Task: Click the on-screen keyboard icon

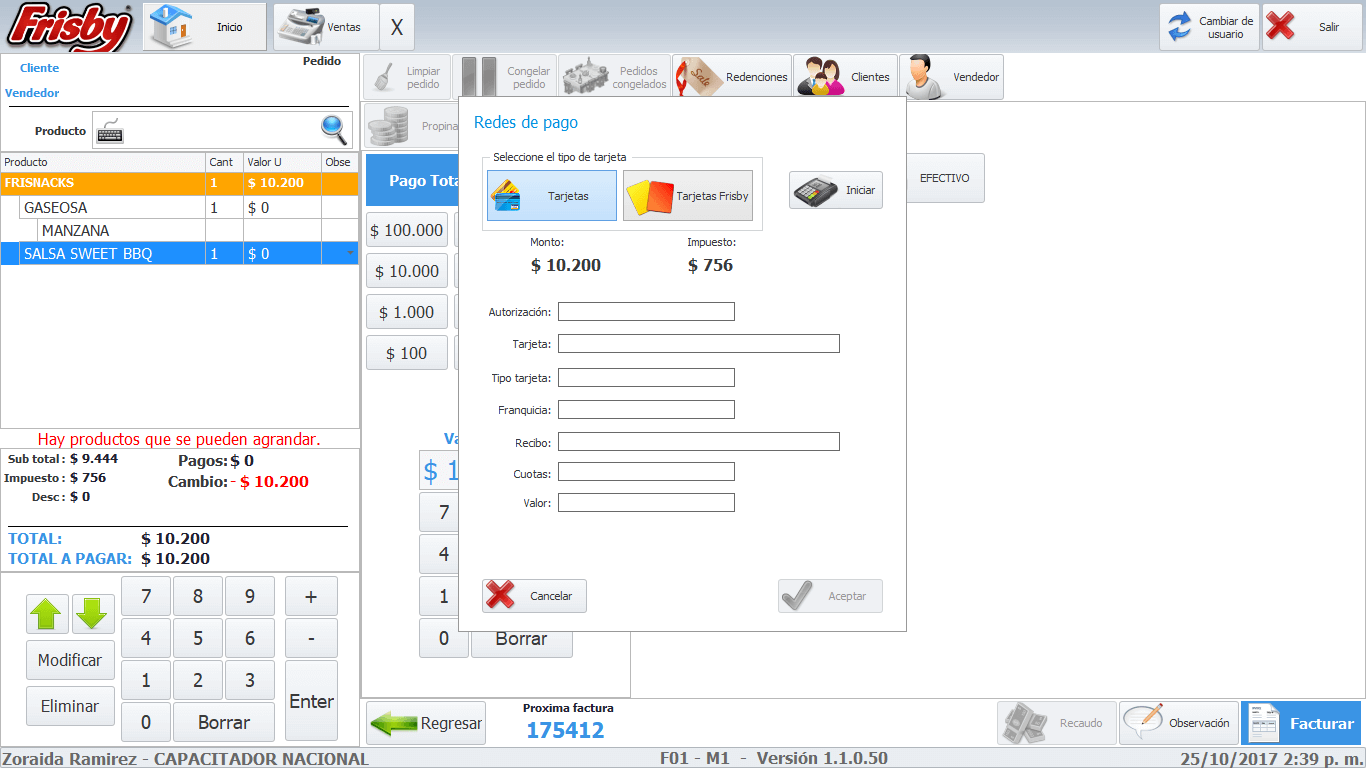Action: click(x=110, y=131)
